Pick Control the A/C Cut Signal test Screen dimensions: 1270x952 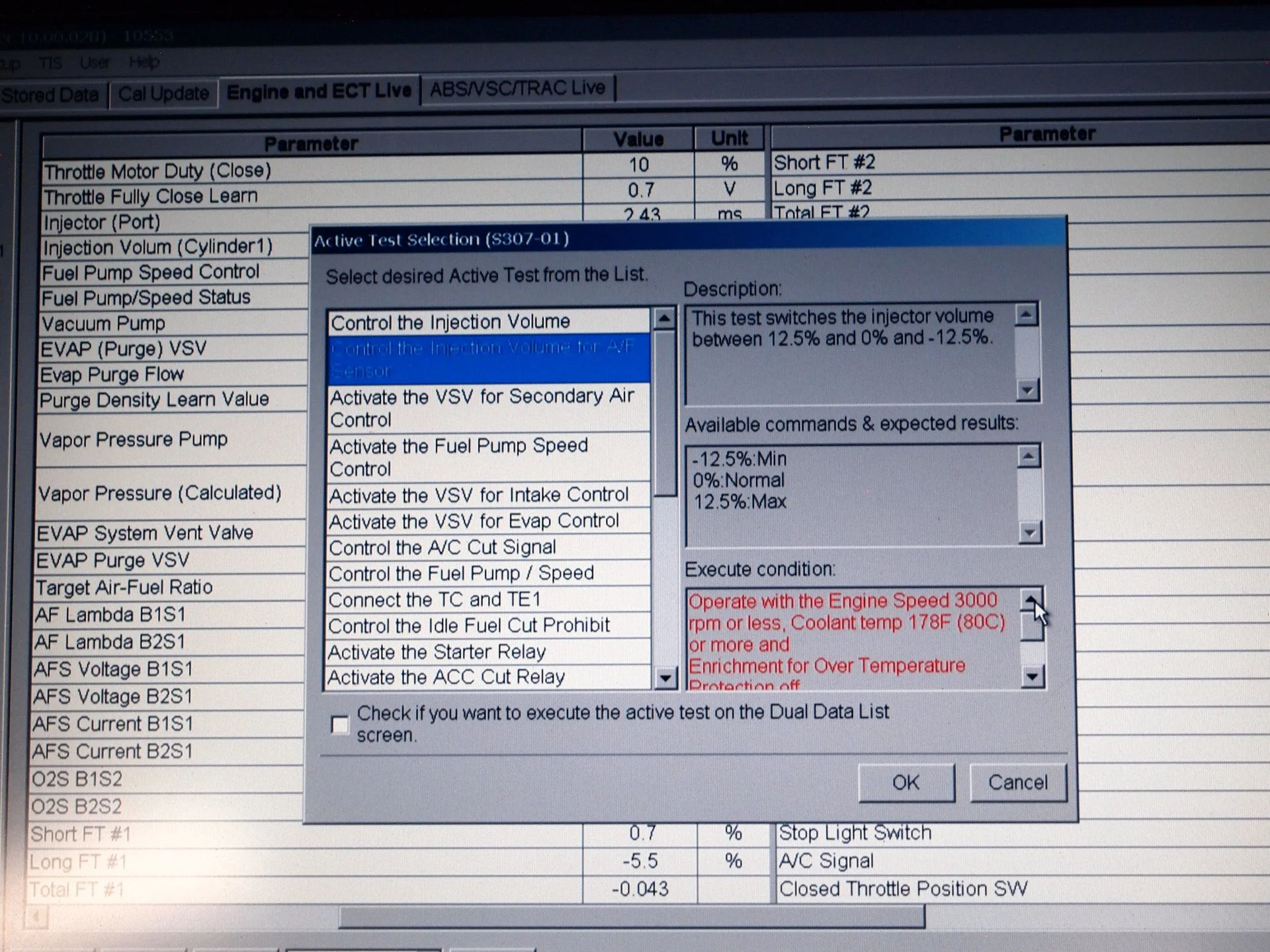point(489,547)
